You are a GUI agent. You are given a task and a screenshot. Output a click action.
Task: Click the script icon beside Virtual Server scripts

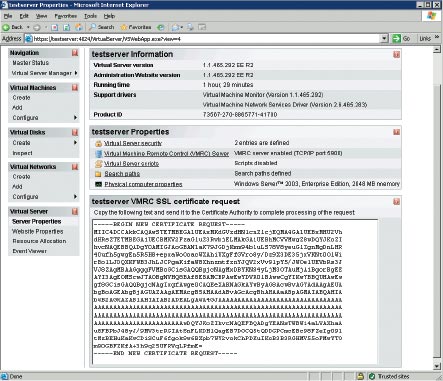click(98, 164)
